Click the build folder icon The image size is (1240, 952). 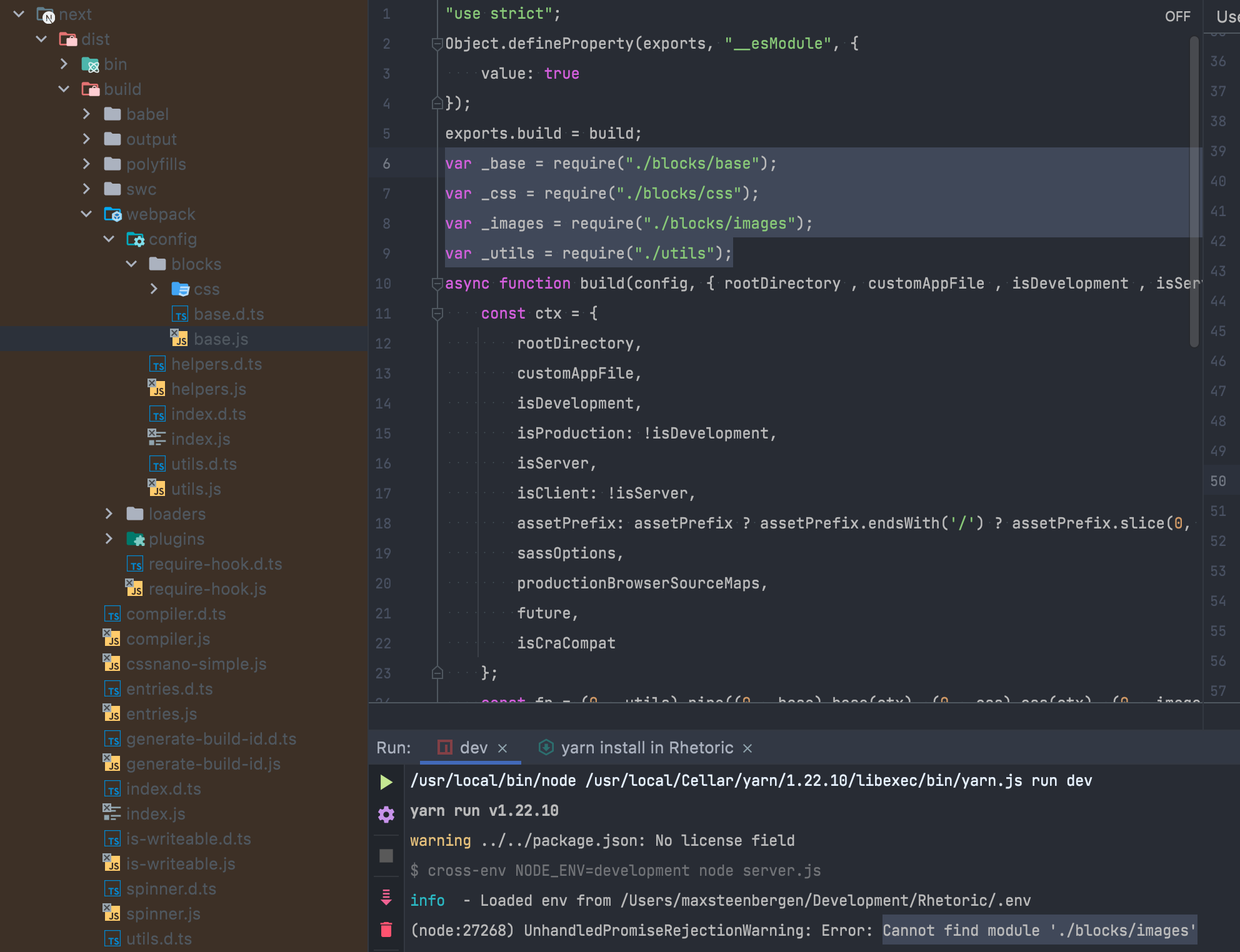tap(90, 89)
